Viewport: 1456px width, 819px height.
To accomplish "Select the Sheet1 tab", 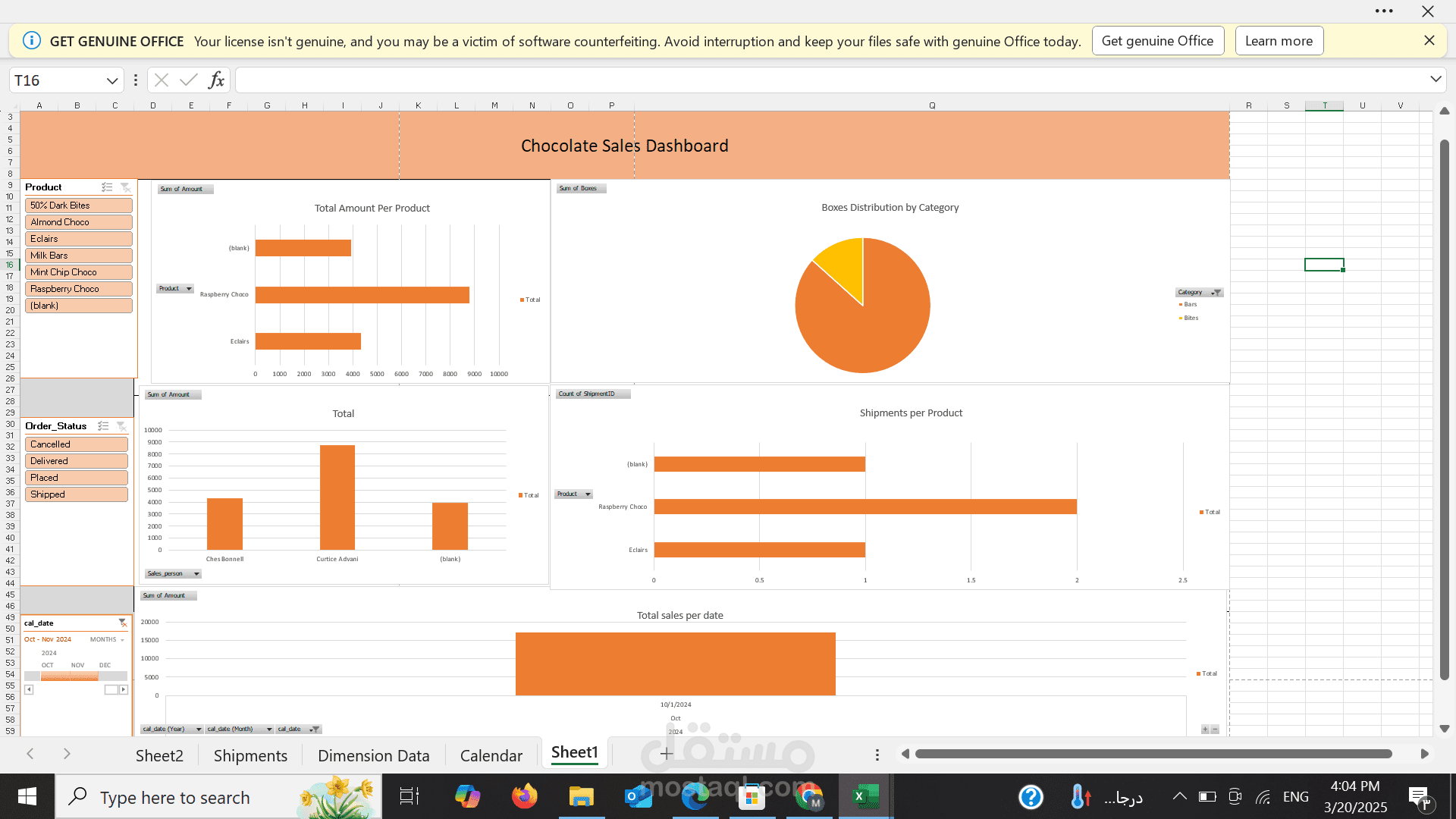I will click(574, 752).
